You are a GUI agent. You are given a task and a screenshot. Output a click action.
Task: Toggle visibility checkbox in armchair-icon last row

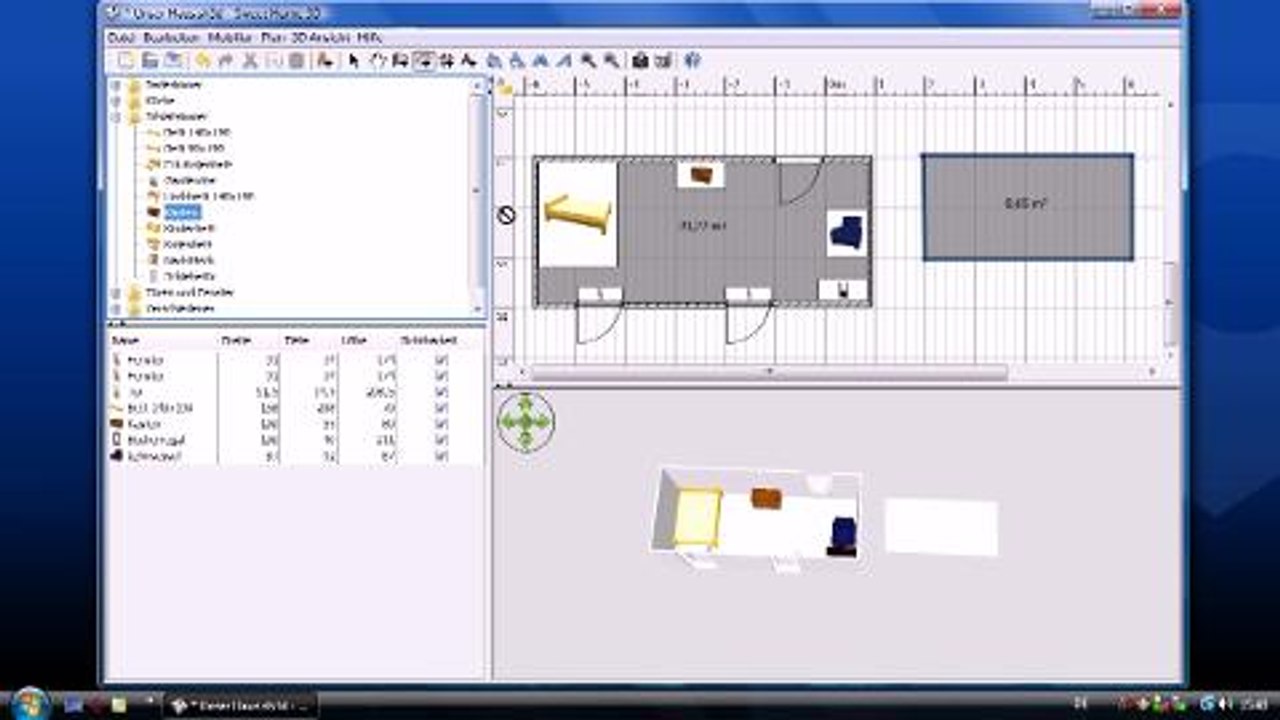coord(441,456)
